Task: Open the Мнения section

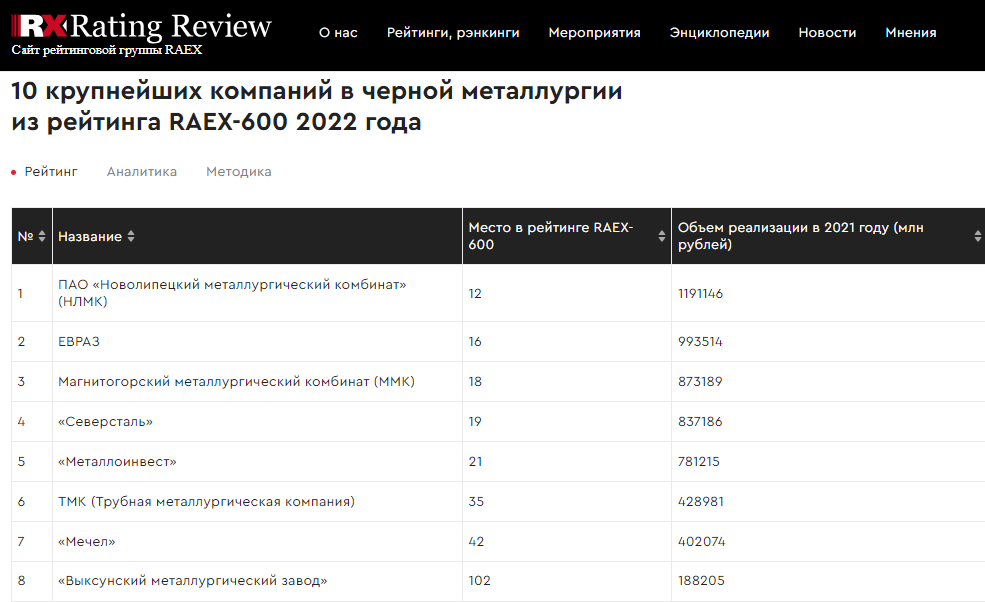Action: [x=910, y=33]
